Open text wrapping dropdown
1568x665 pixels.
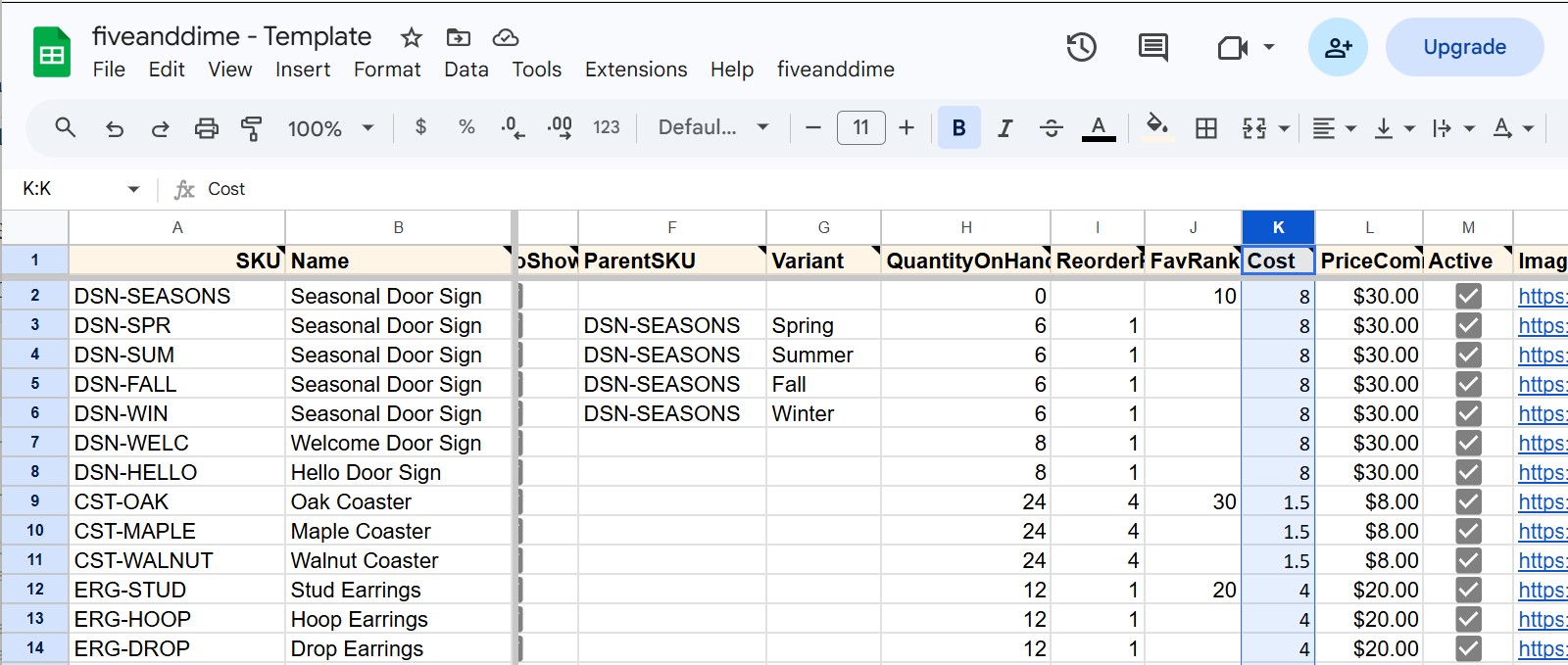(1453, 128)
